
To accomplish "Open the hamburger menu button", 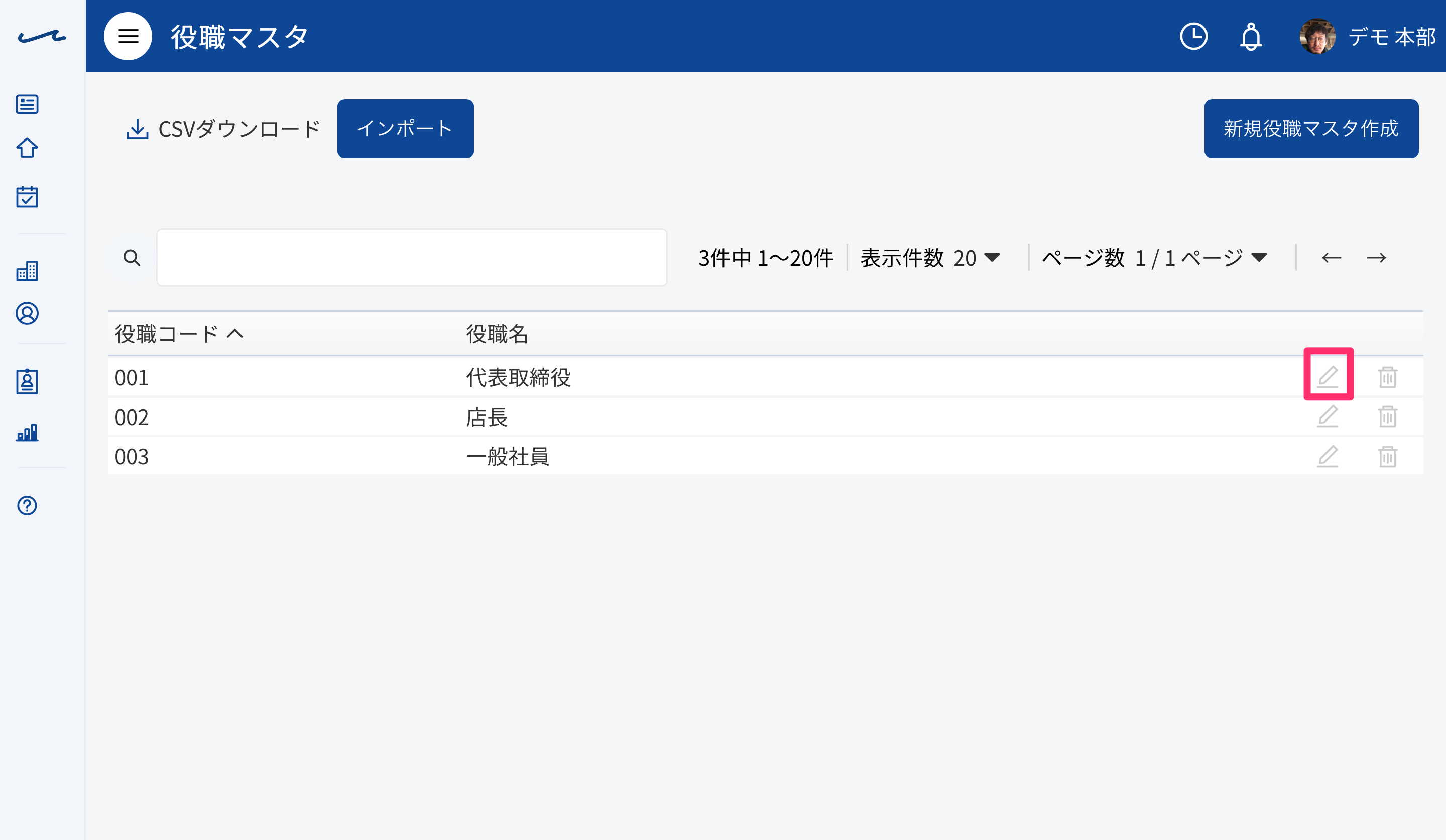I will coord(128,36).
